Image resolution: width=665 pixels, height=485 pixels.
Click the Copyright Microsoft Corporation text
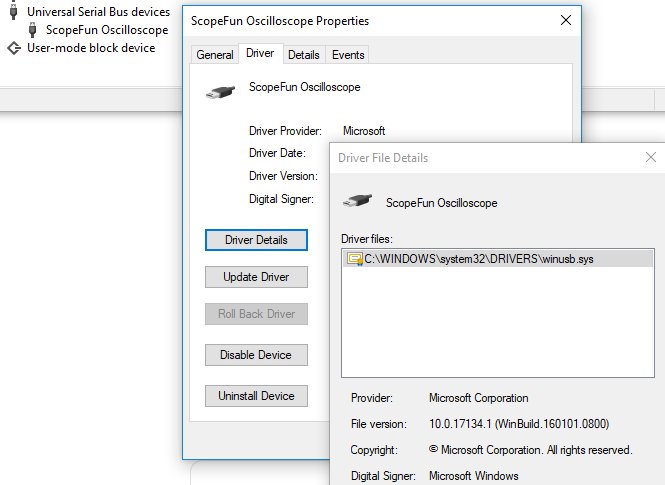tap(530, 450)
